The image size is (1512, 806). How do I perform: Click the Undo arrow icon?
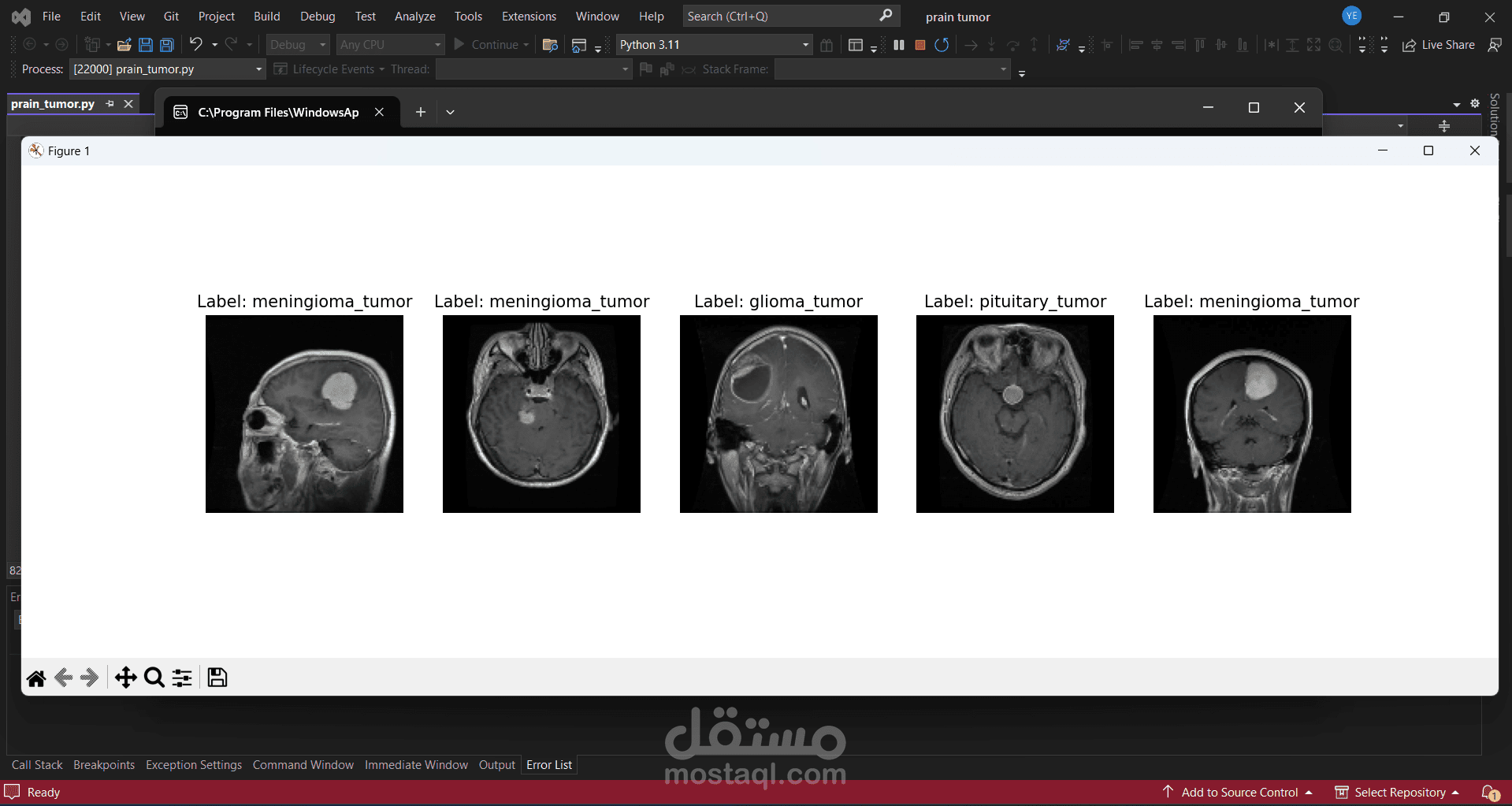196,44
